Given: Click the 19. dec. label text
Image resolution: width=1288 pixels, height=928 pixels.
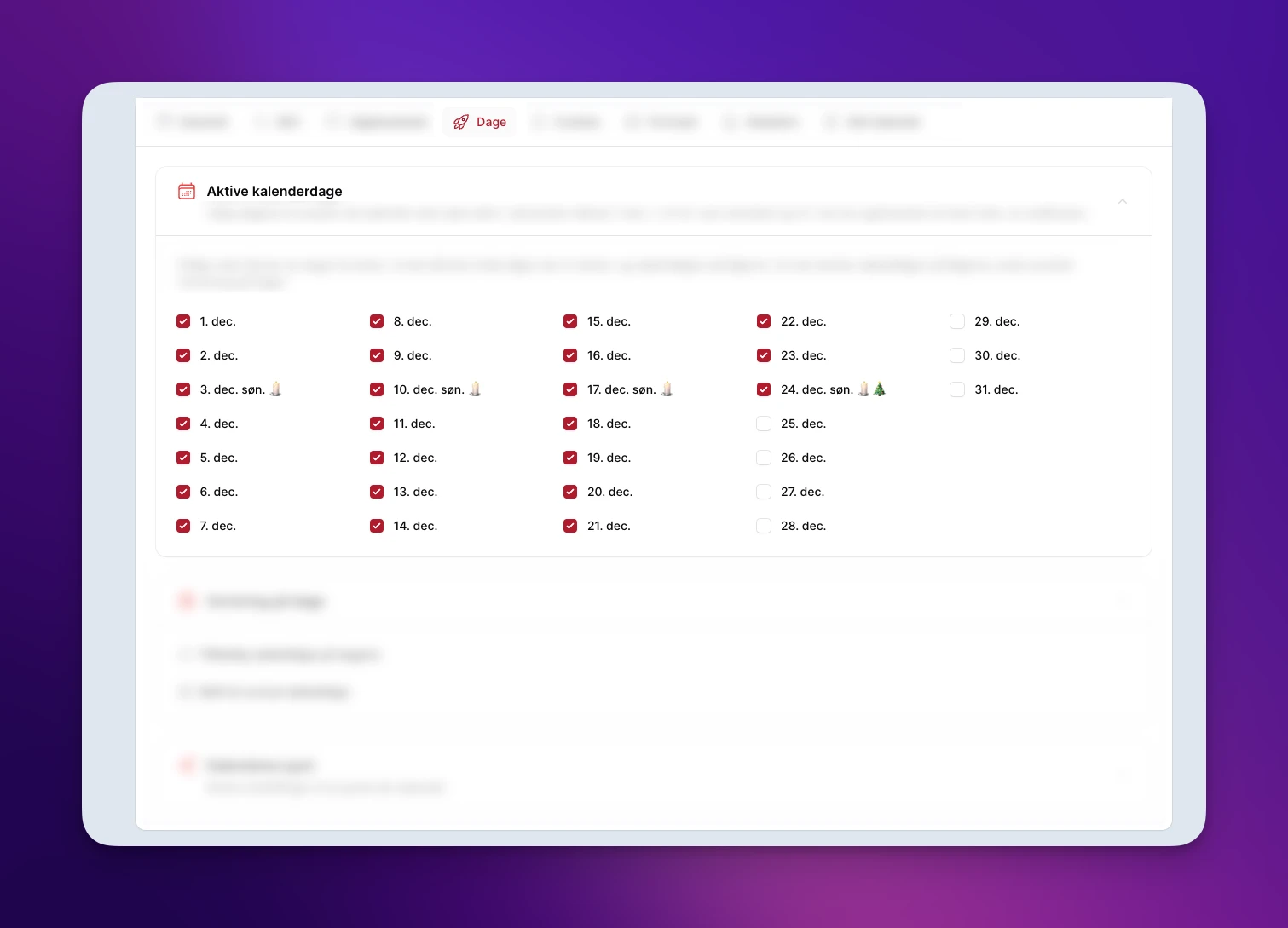Looking at the screenshot, I should click(609, 458).
